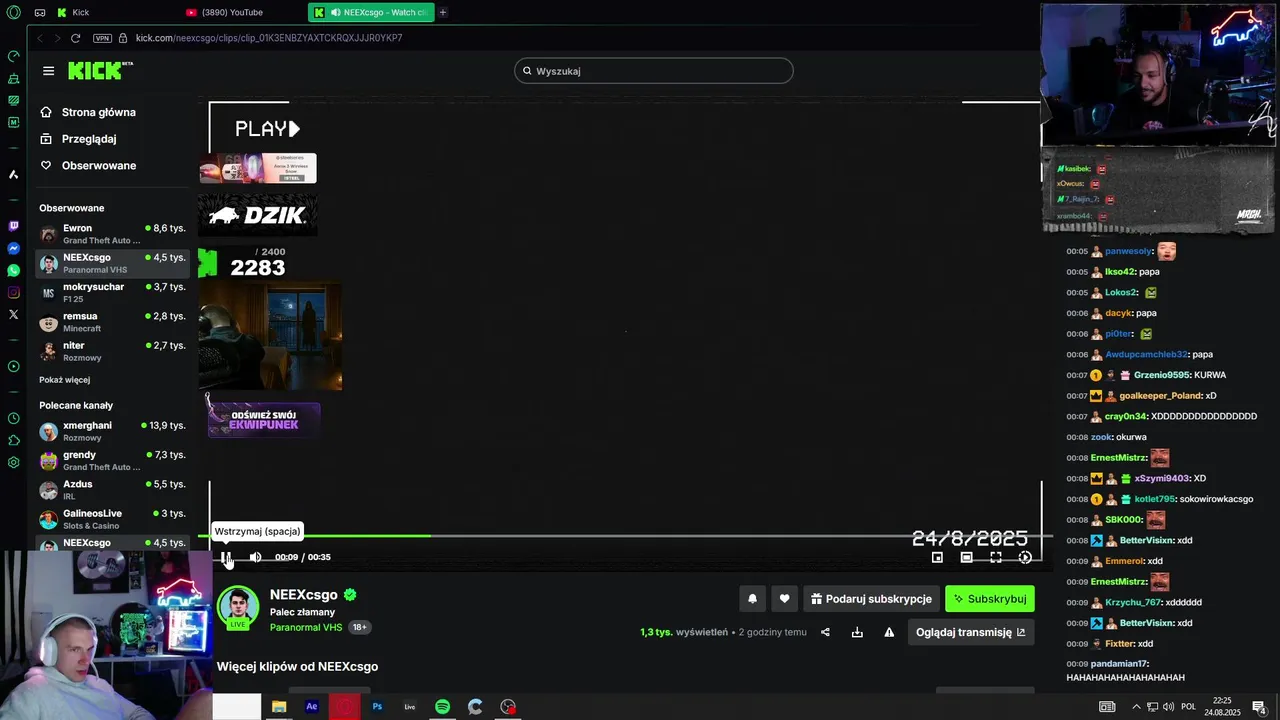Click the green Subskrybuj button

990,599
